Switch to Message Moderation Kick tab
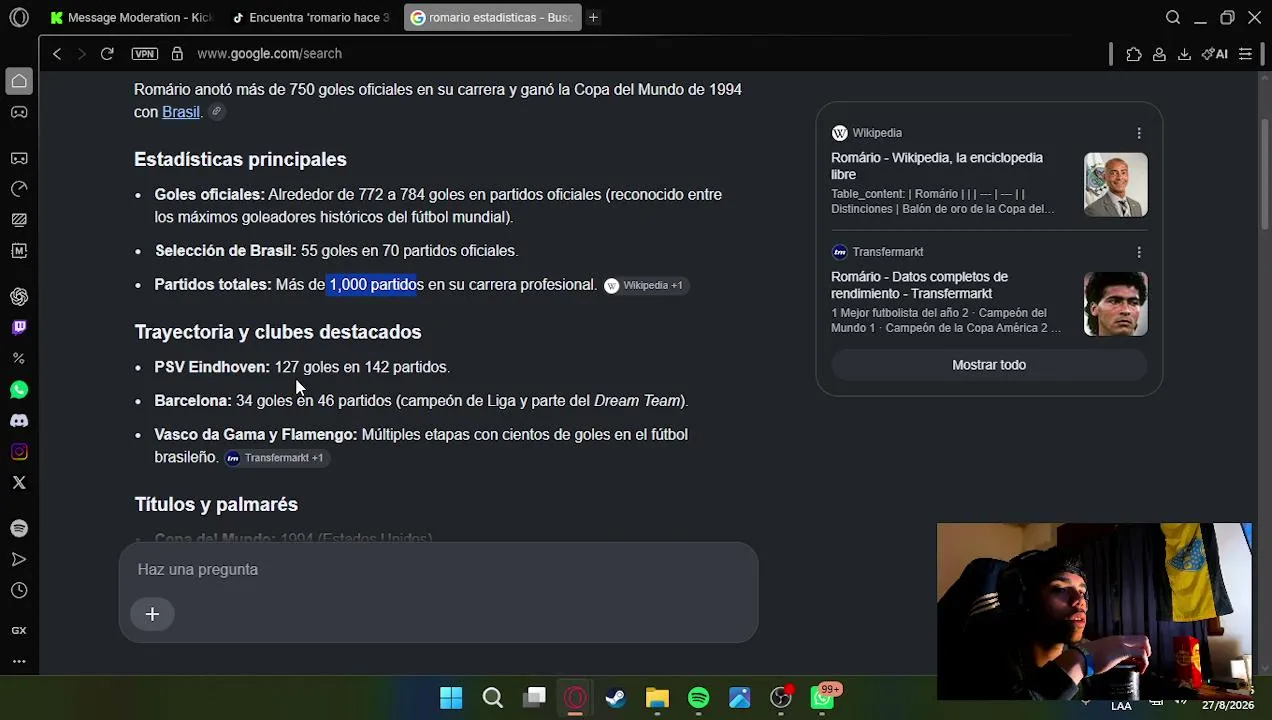 pyautogui.click(x=131, y=17)
